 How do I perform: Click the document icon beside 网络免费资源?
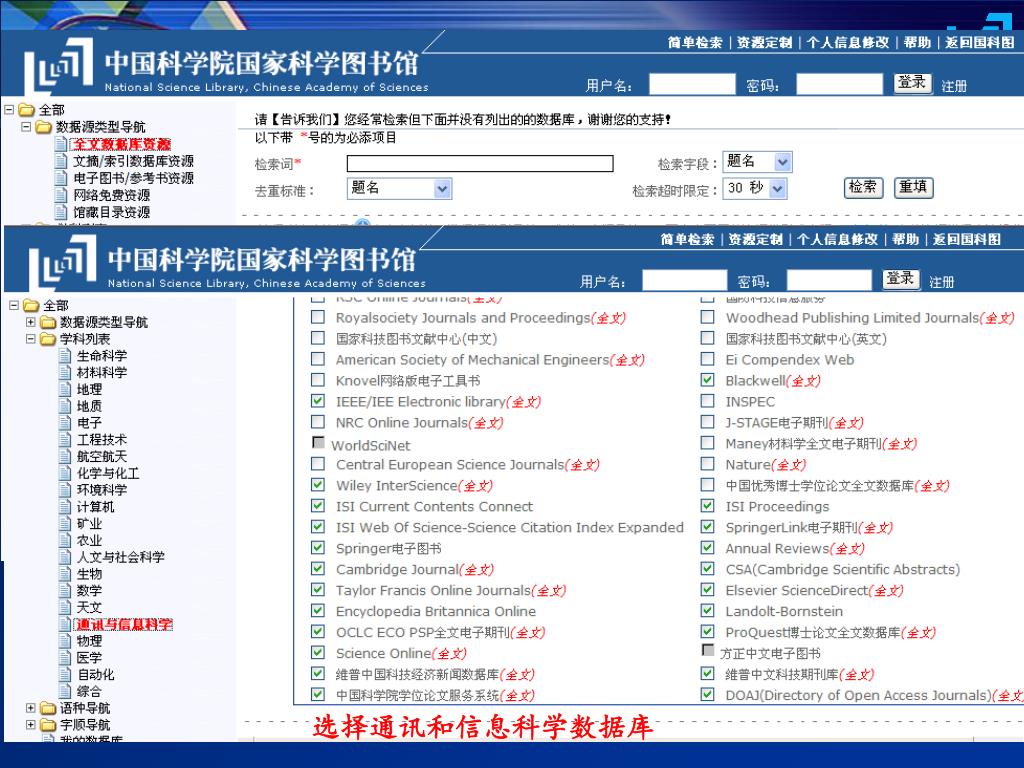click(61, 195)
